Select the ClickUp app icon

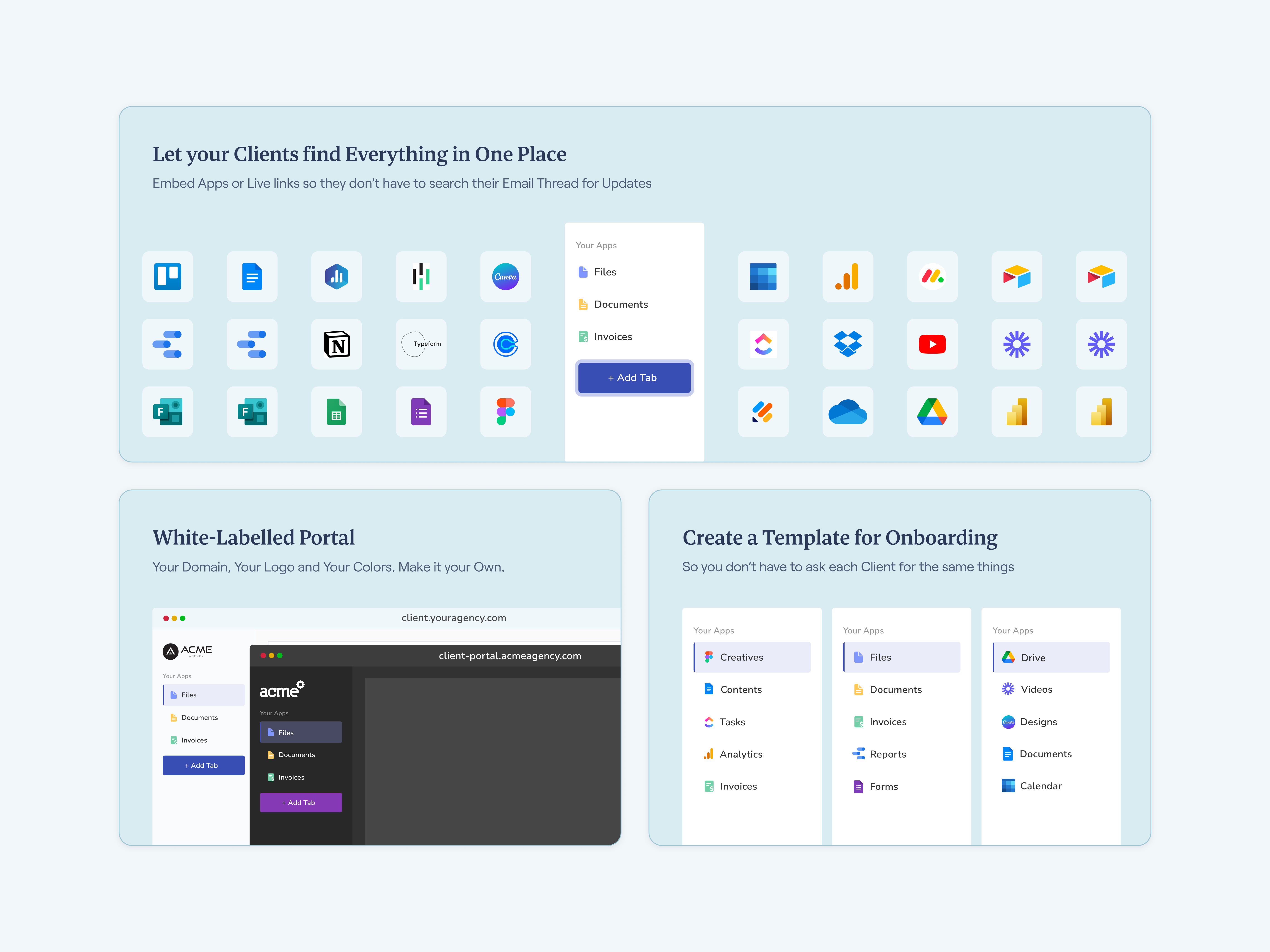click(763, 344)
